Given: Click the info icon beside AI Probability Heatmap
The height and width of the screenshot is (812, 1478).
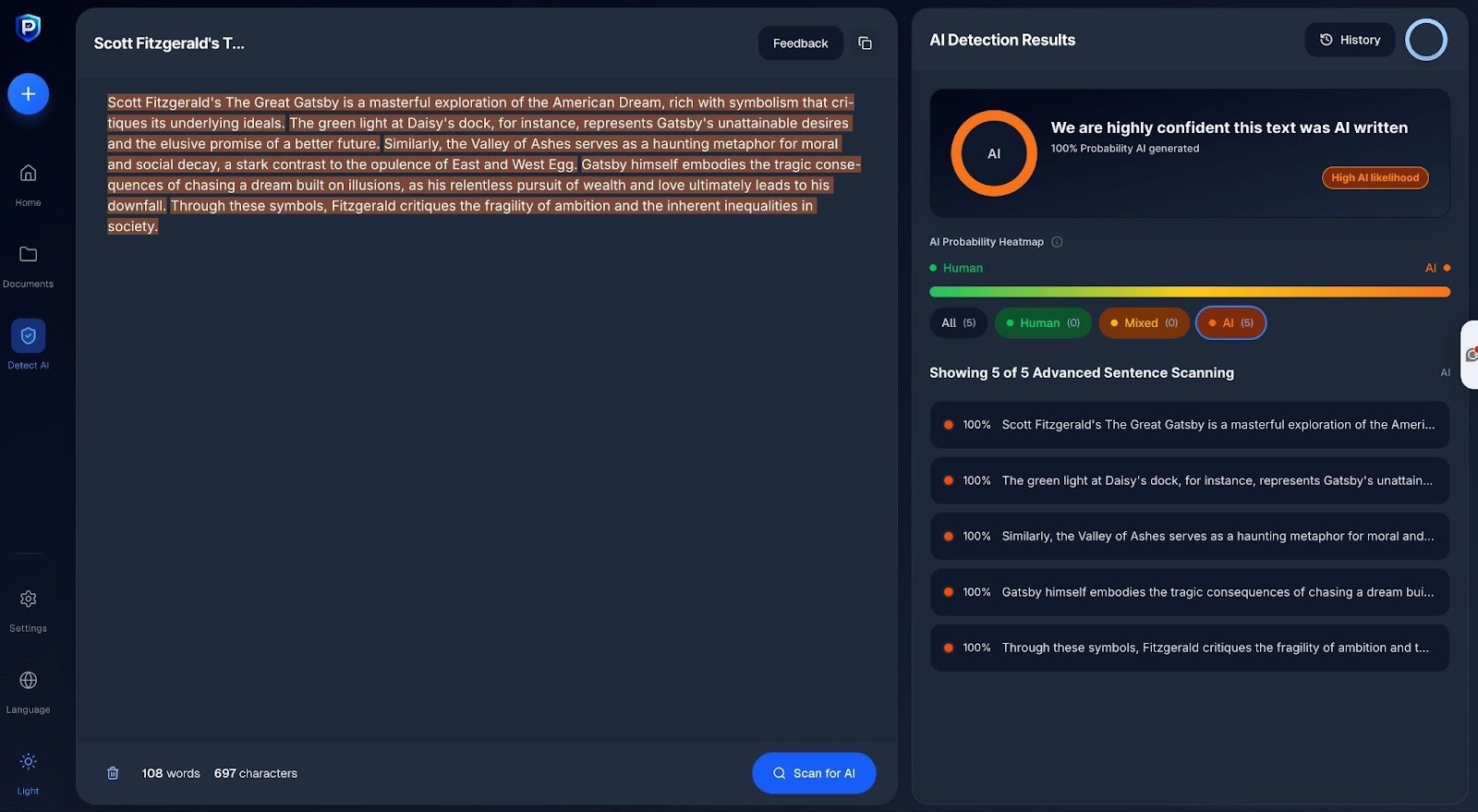Looking at the screenshot, I should (1057, 242).
